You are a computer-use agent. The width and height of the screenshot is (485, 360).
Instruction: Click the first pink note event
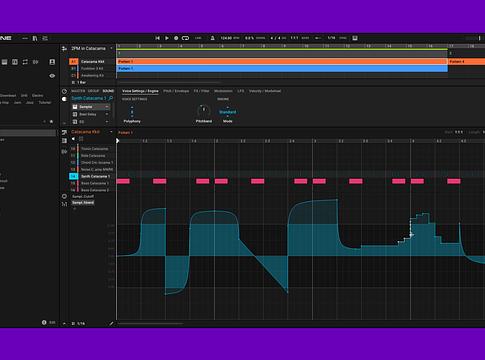tap(123, 181)
